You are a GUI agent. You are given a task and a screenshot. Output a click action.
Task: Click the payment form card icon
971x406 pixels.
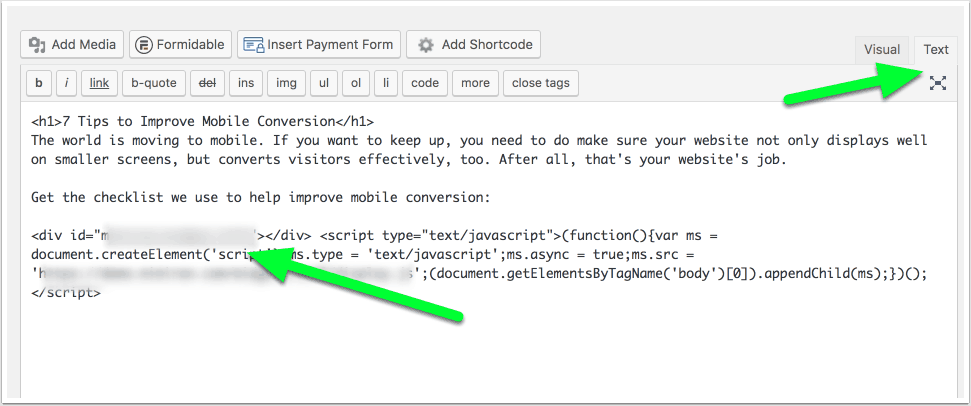[x=253, y=45]
